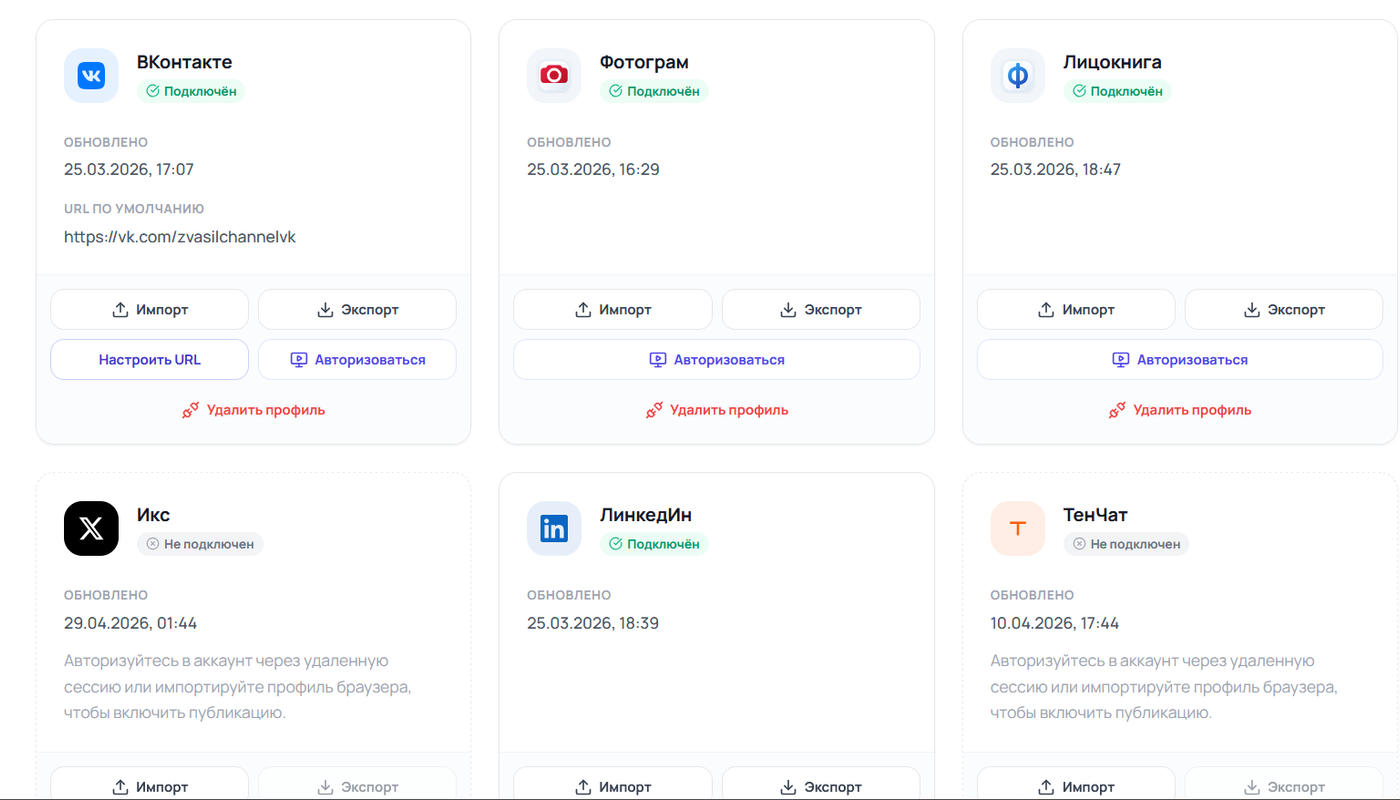1400x800 pixels.
Task: Click Импорт in the Икс card
Action: 149,787
